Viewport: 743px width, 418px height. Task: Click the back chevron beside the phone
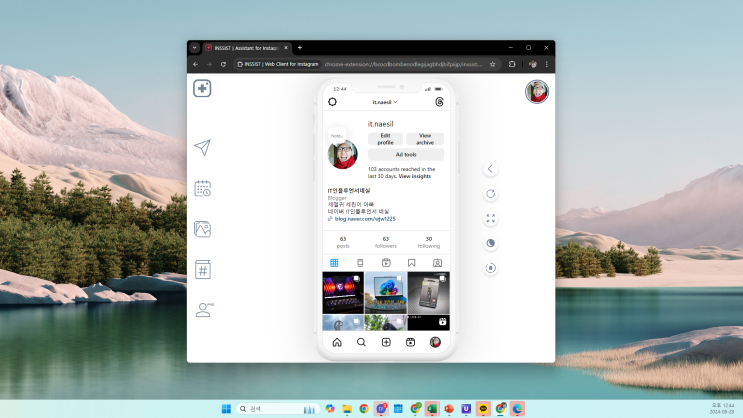click(x=491, y=169)
